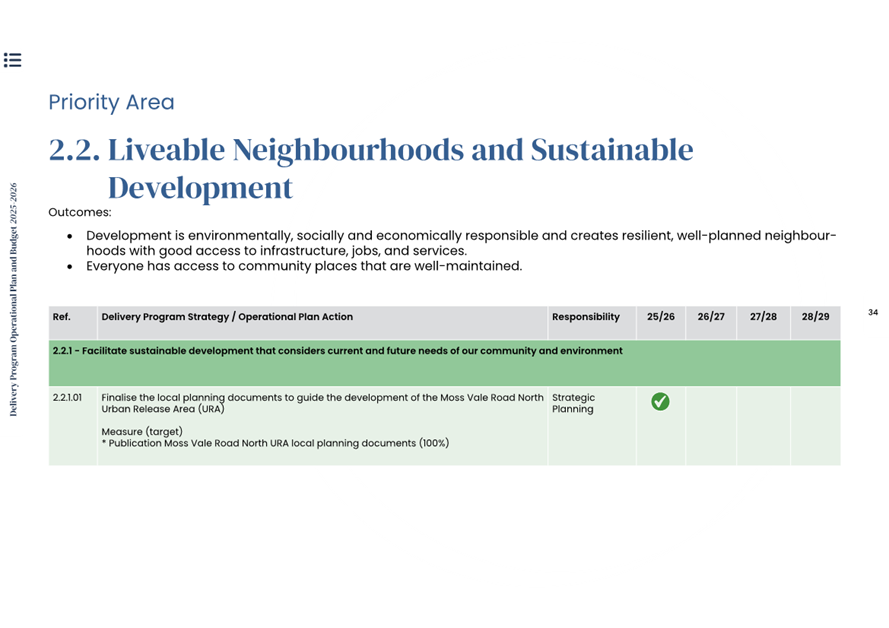The height and width of the screenshot is (628, 889).
Task: Click the Outcomes label
Action: [x=80, y=212]
